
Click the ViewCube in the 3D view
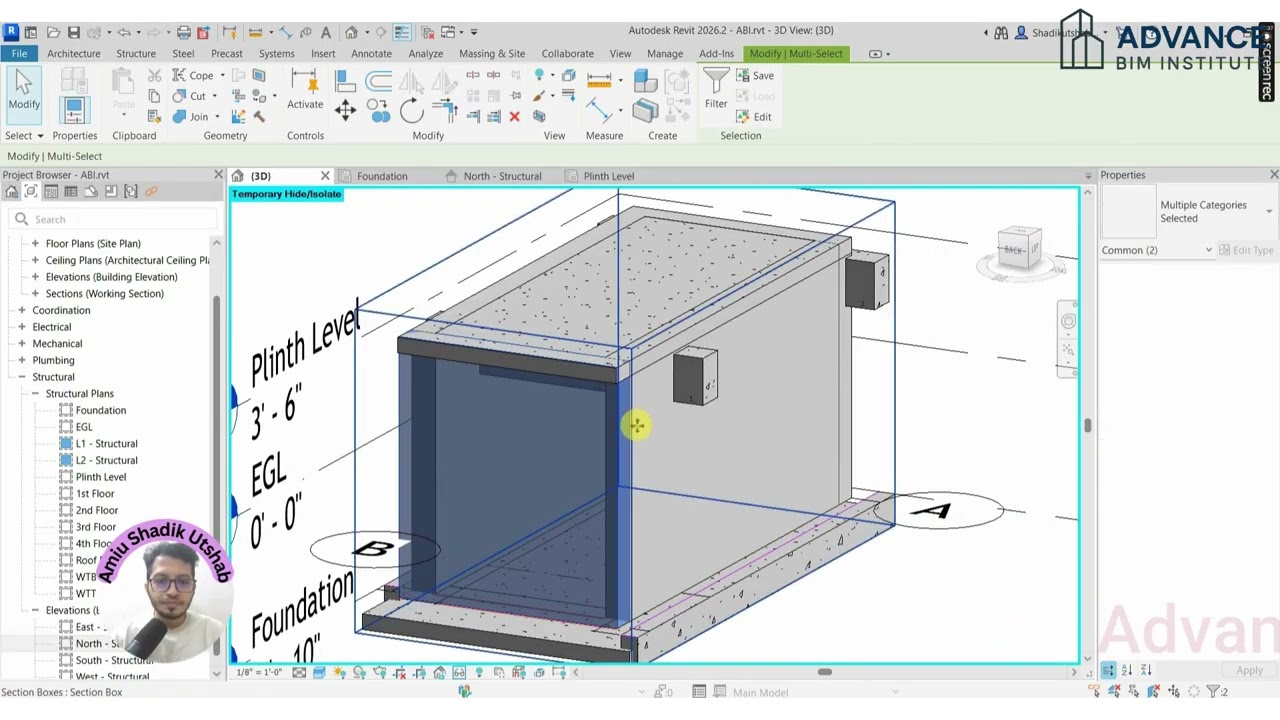pos(1019,249)
